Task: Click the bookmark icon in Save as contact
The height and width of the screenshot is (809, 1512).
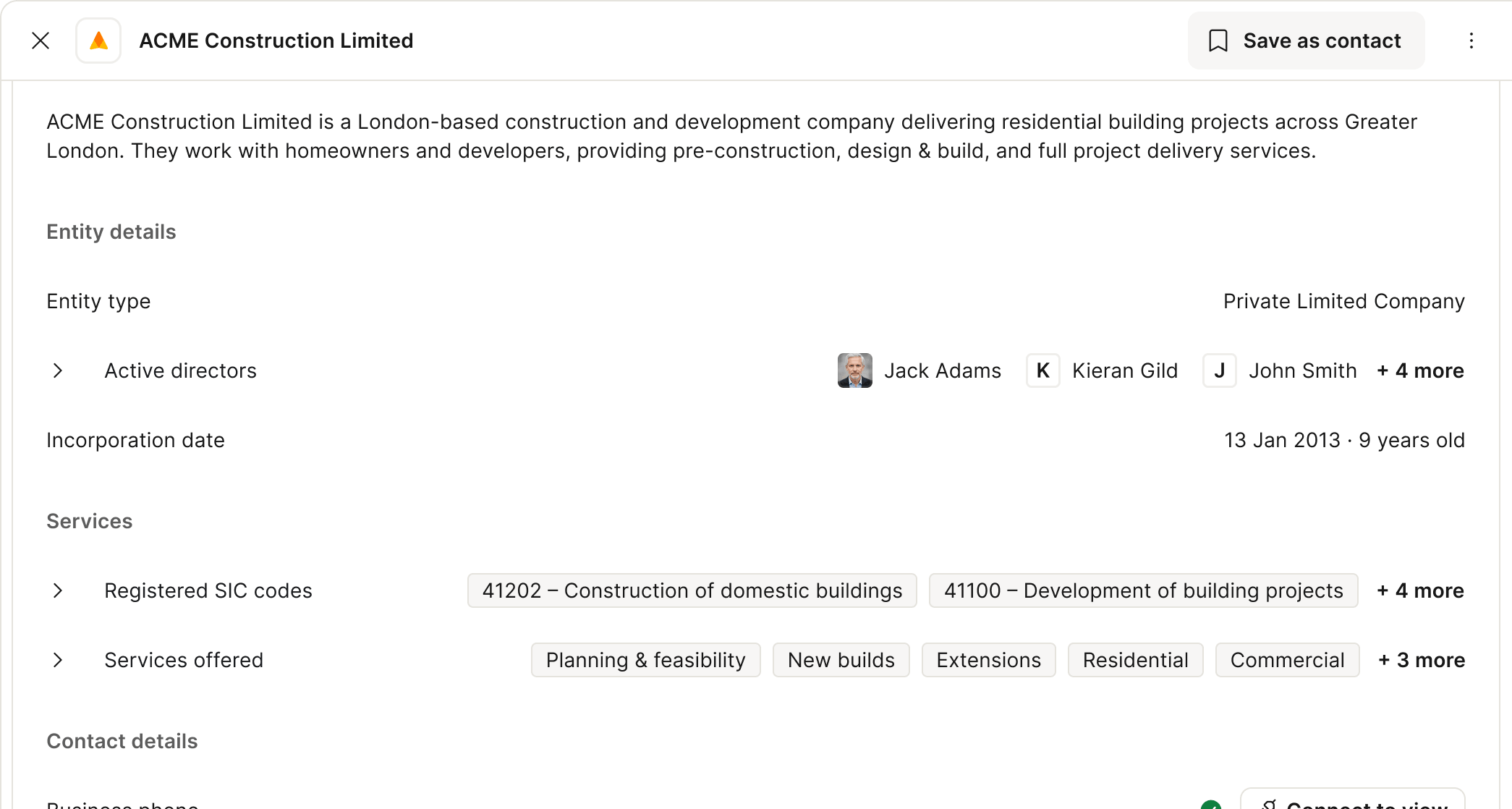Action: [1218, 41]
